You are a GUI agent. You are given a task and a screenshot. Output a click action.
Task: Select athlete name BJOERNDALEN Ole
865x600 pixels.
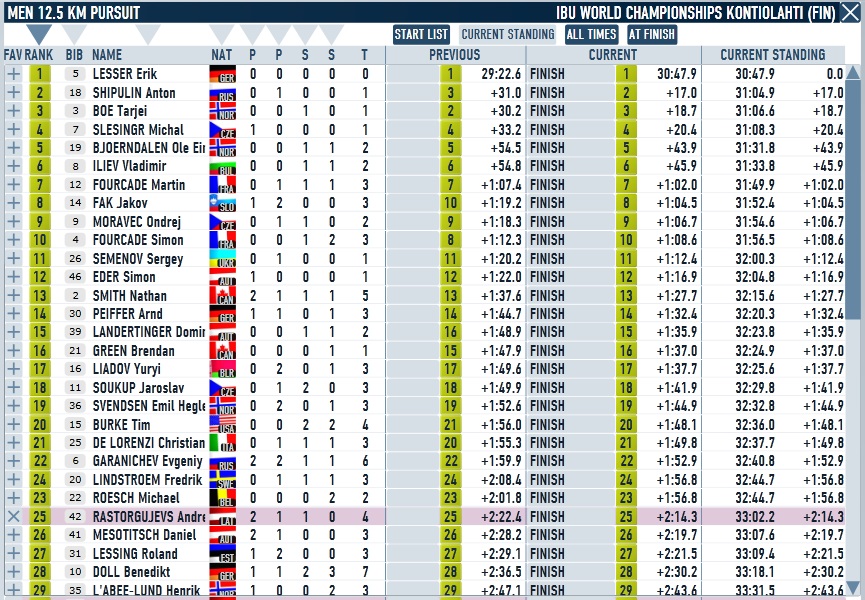coord(149,148)
